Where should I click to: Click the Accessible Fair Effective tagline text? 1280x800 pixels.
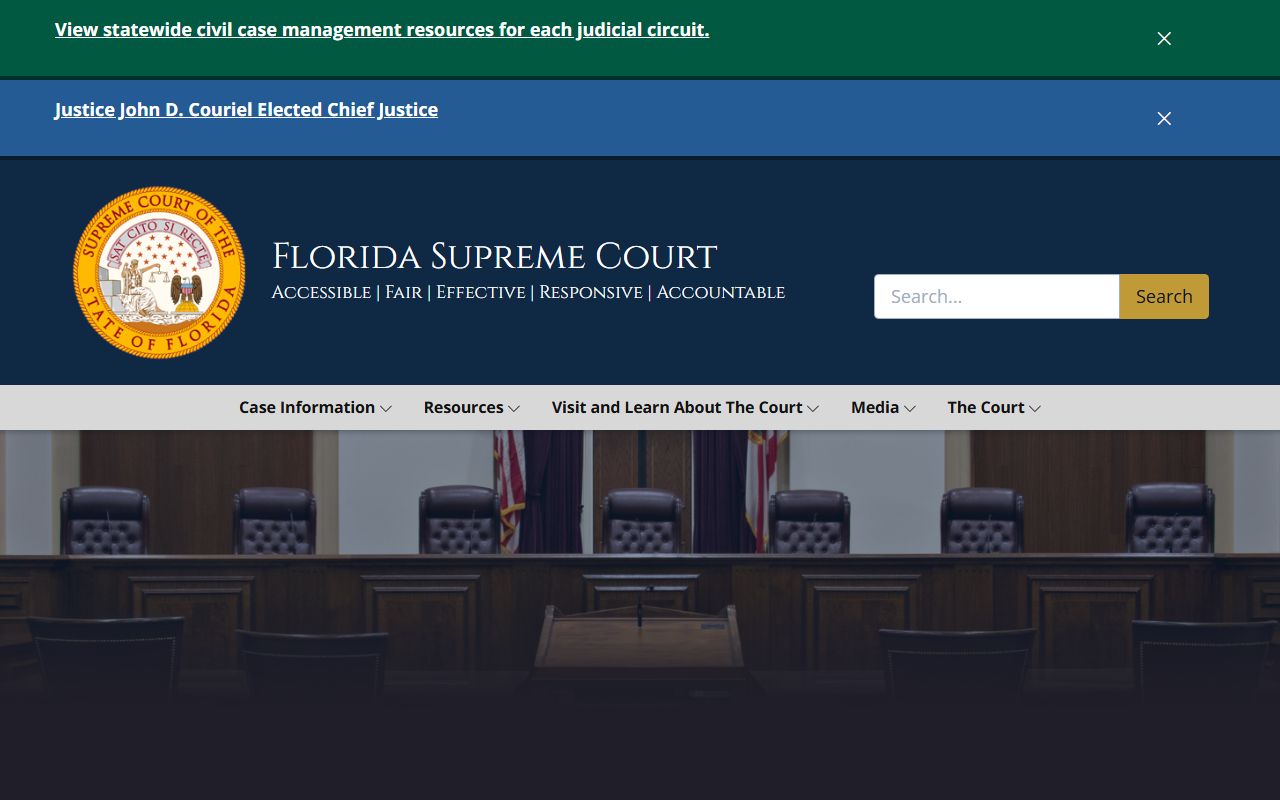528,292
